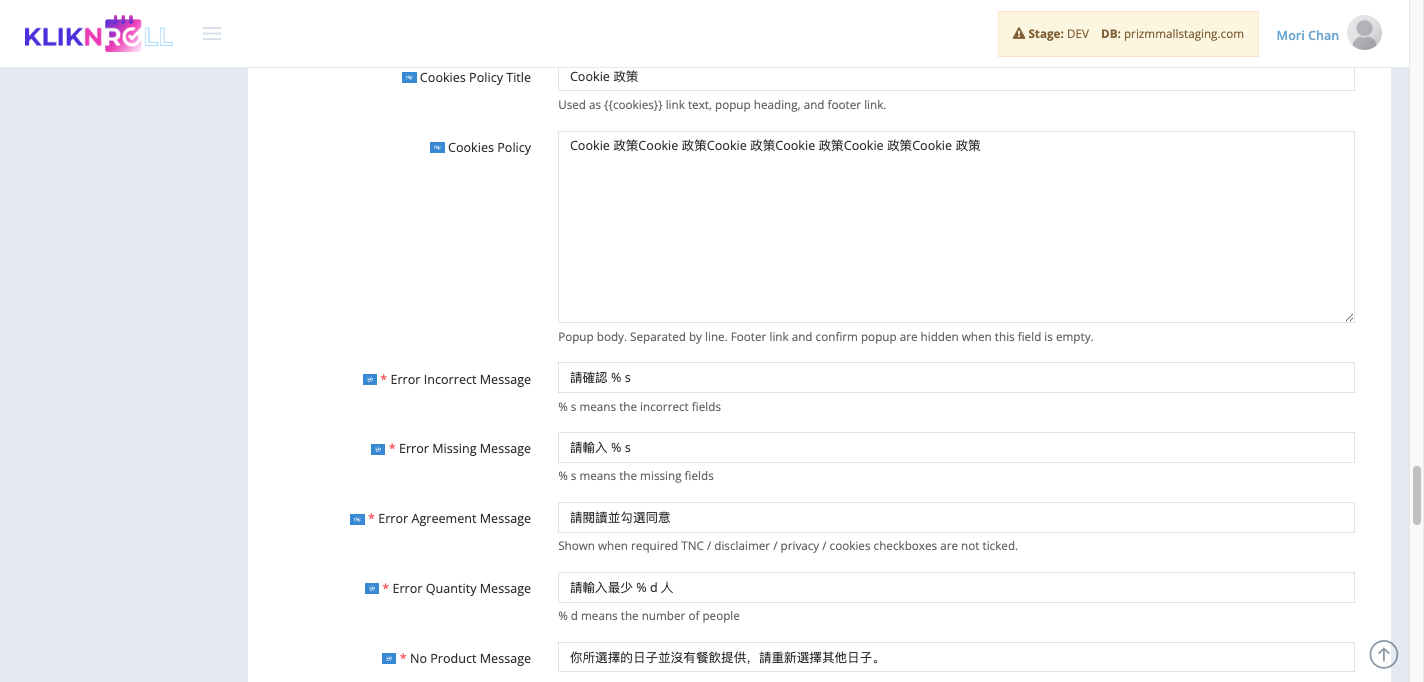The width and height of the screenshot is (1424, 682).
Task: Click hint starting 'Popup body. Separated by line'
Action: 826,337
